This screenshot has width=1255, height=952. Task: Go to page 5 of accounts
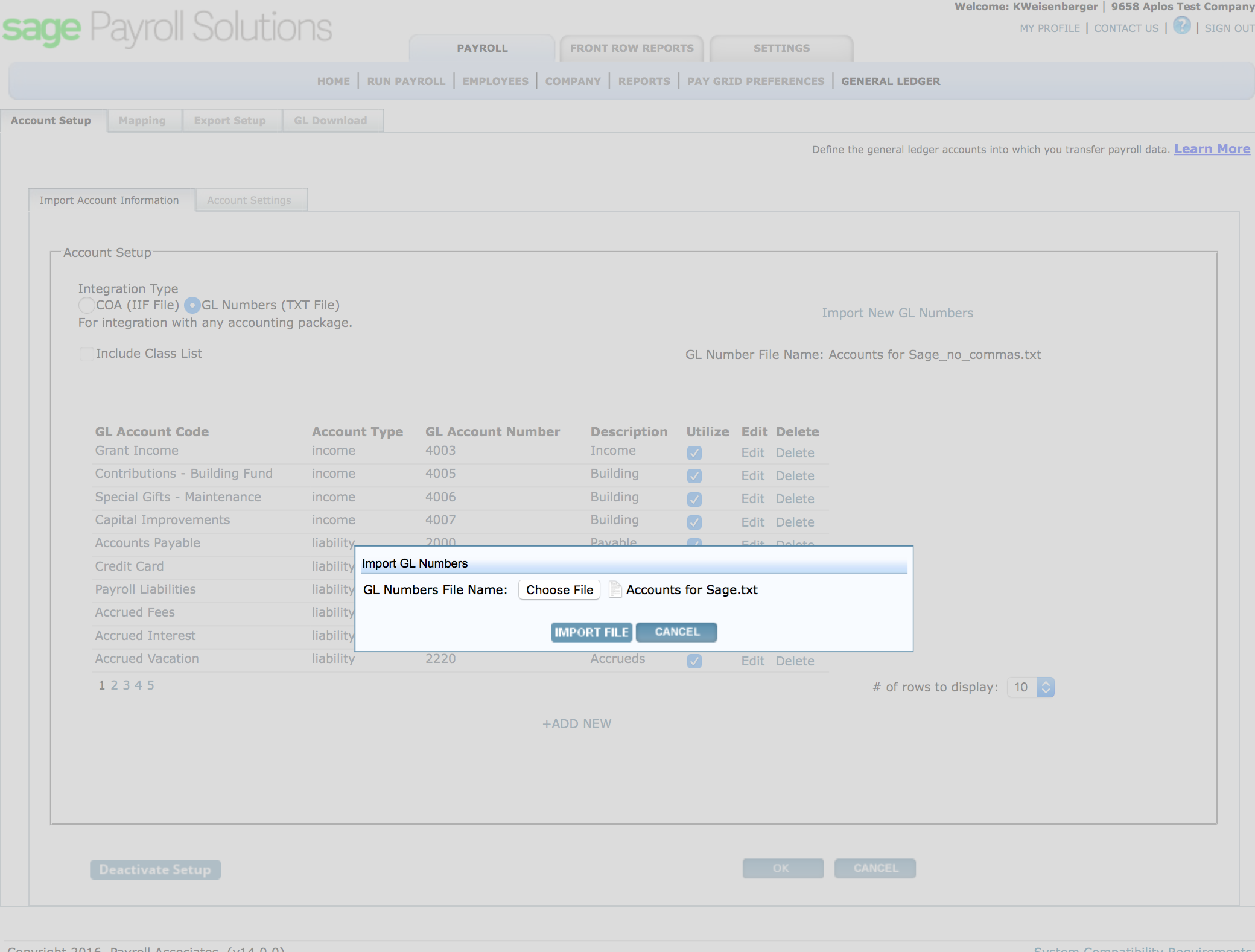tap(150, 685)
